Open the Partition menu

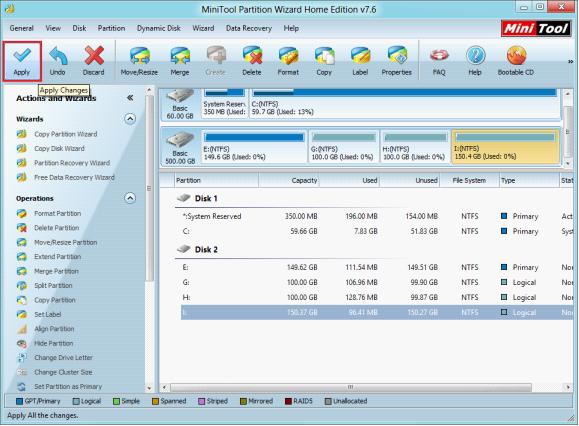pyautogui.click(x=111, y=28)
